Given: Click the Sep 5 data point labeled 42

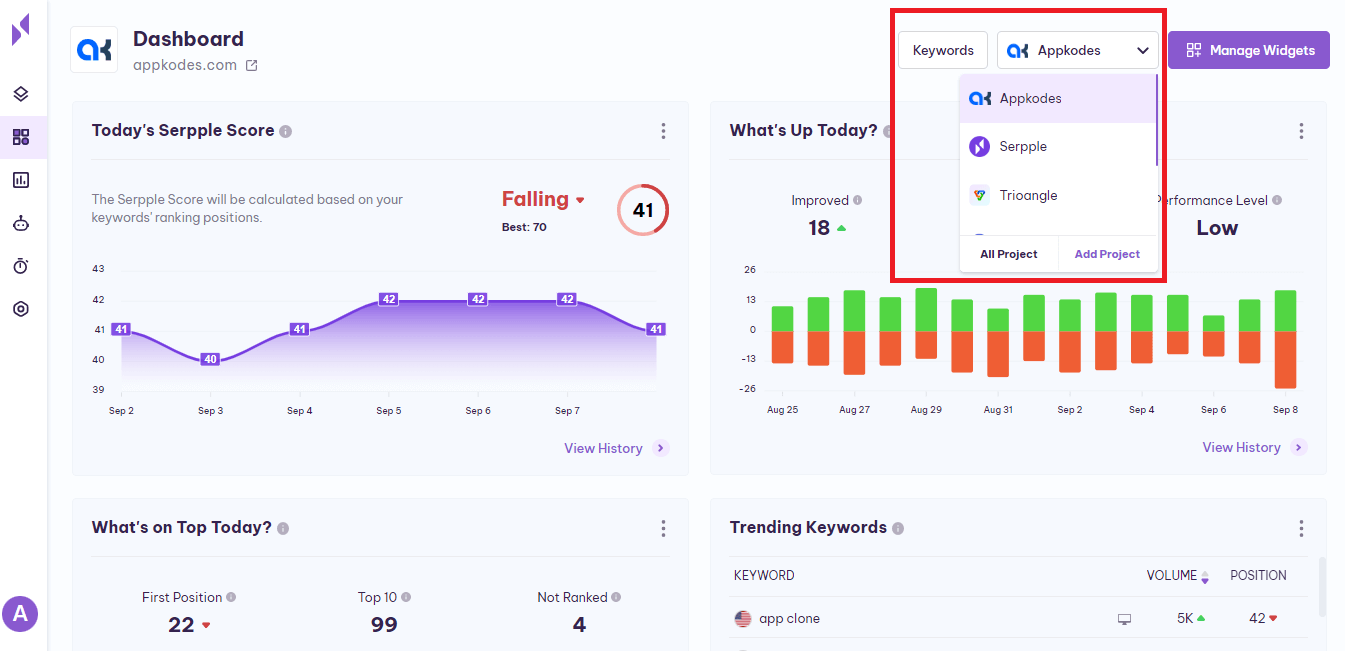Looking at the screenshot, I should pyautogui.click(x=389, y=299).
